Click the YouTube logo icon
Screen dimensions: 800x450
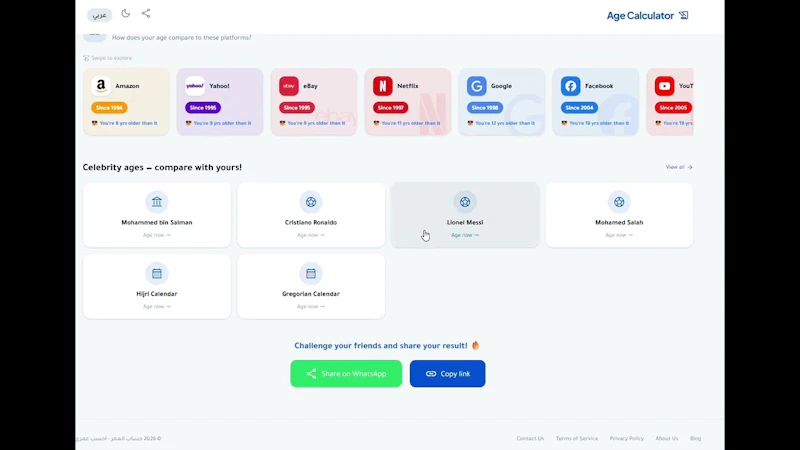[664, 86]
